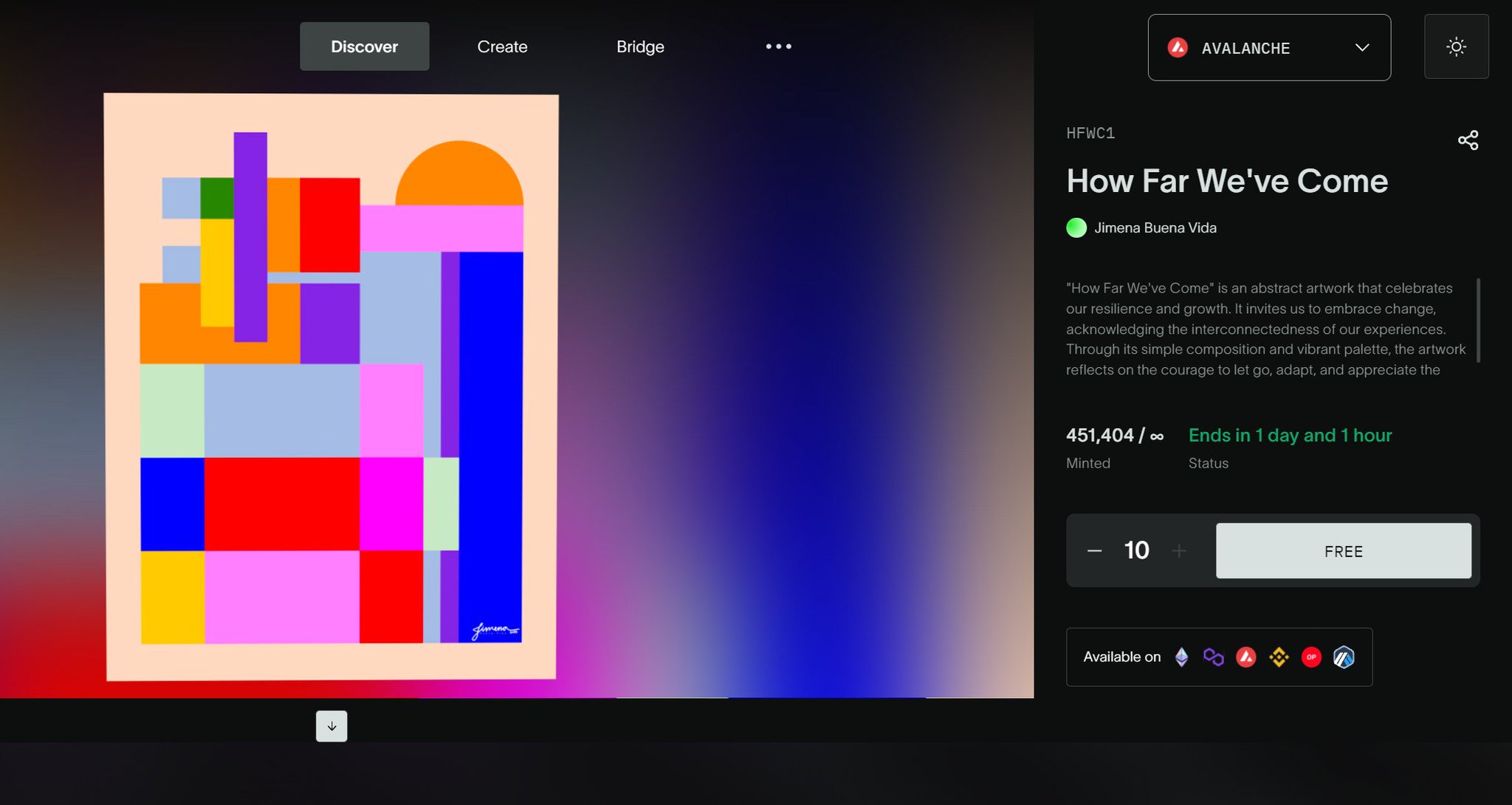Screen dimensions: 1512x805
Task: Increase mint quantity with plus
Action: tap(1179, 551)
